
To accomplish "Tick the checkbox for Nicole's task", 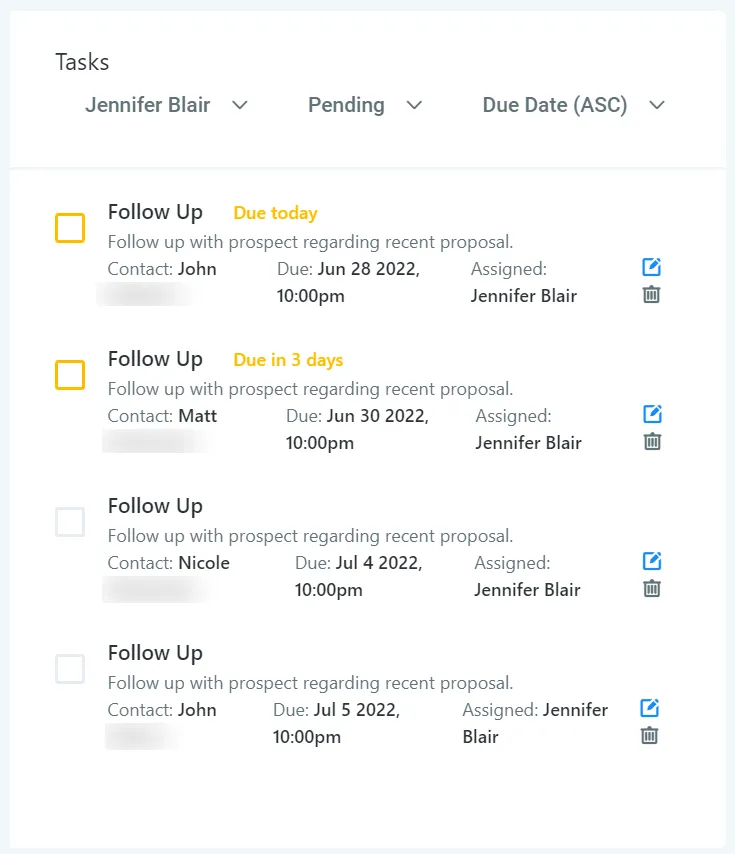I will (x=70, y=522).
